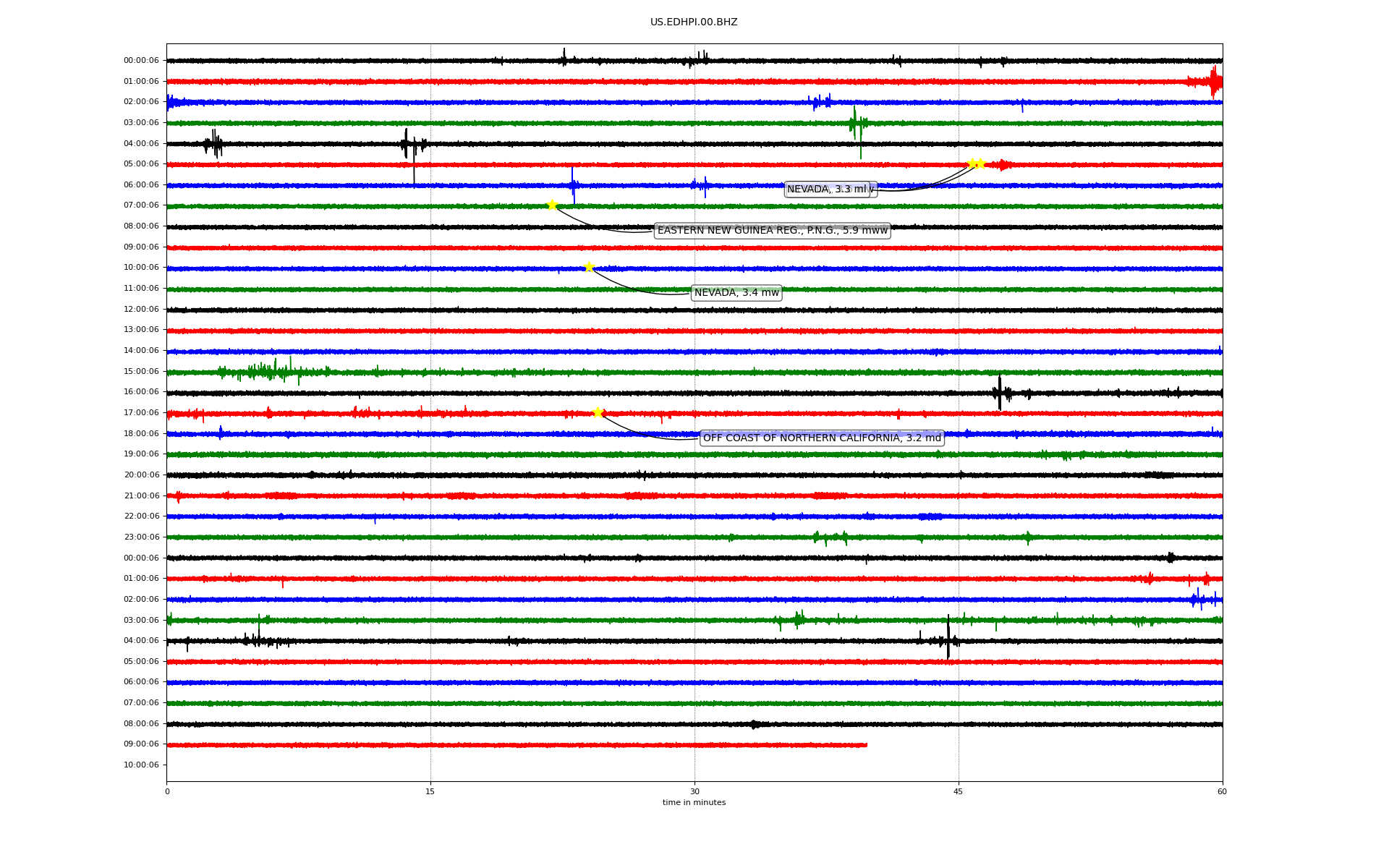Click the first 00:00:06 time label at top

[x=141, y=61]
